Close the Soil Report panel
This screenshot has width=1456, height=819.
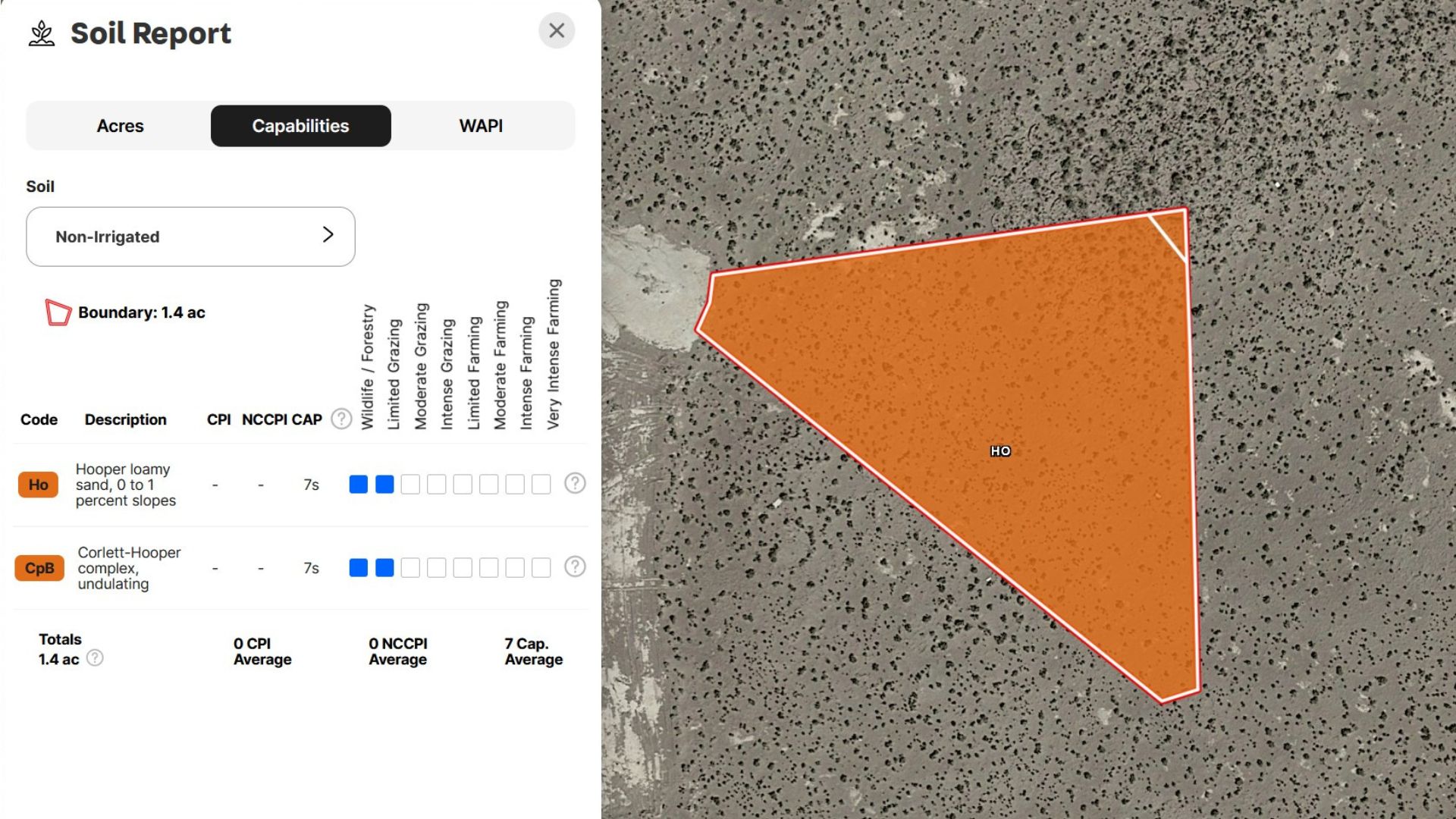coord(557,31)
